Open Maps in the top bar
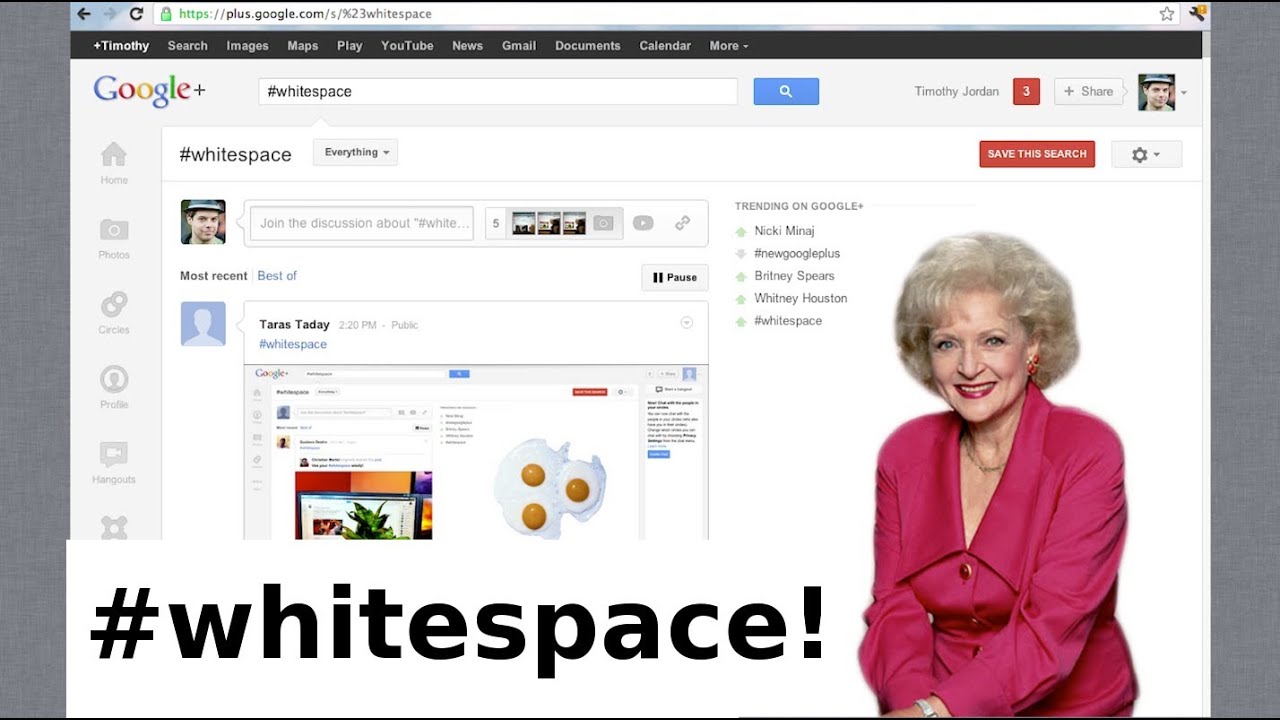Image resolution: width=1280 pixels, height=720 pixels. (x=303, y=46)
